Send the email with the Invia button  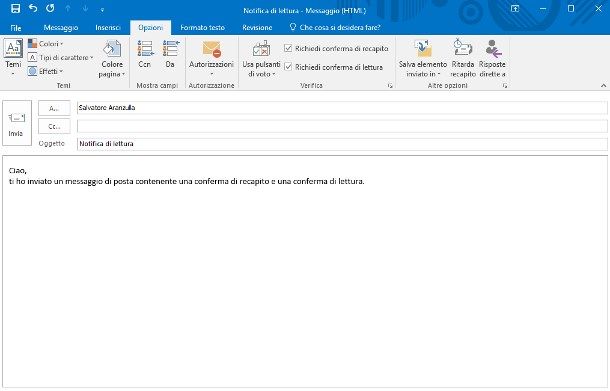tap(17, 123)
